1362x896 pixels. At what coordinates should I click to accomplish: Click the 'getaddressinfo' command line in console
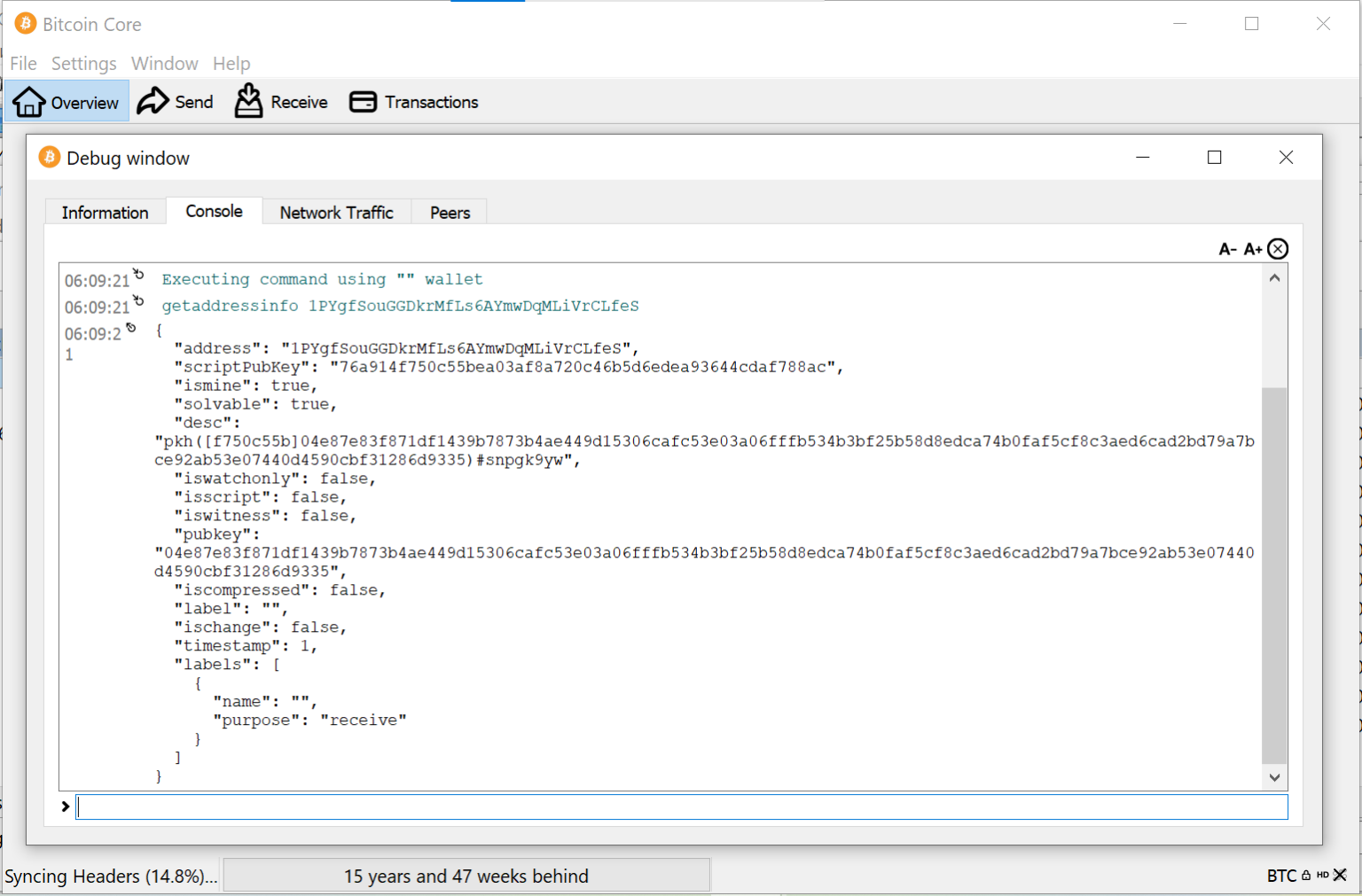400,306
